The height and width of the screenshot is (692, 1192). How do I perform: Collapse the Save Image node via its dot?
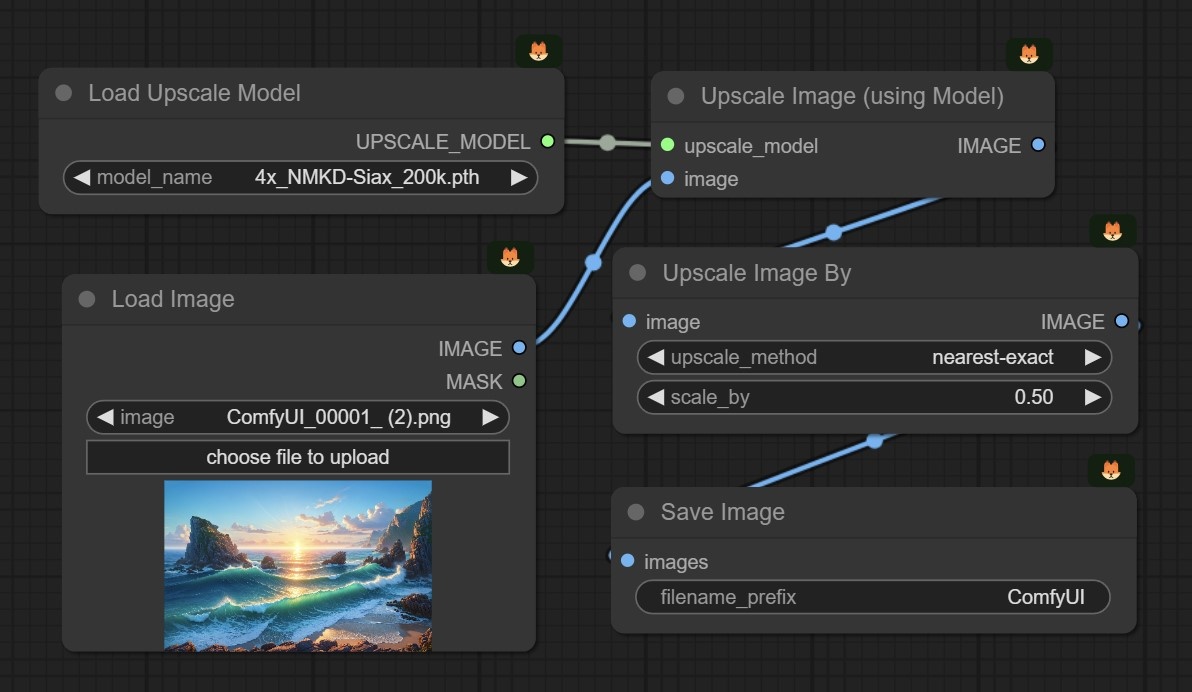coord(636,512)
